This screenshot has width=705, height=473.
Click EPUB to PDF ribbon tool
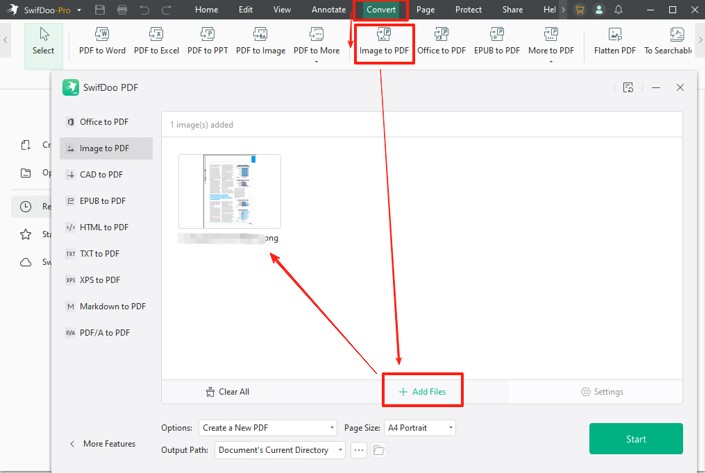tap(497, 41)
